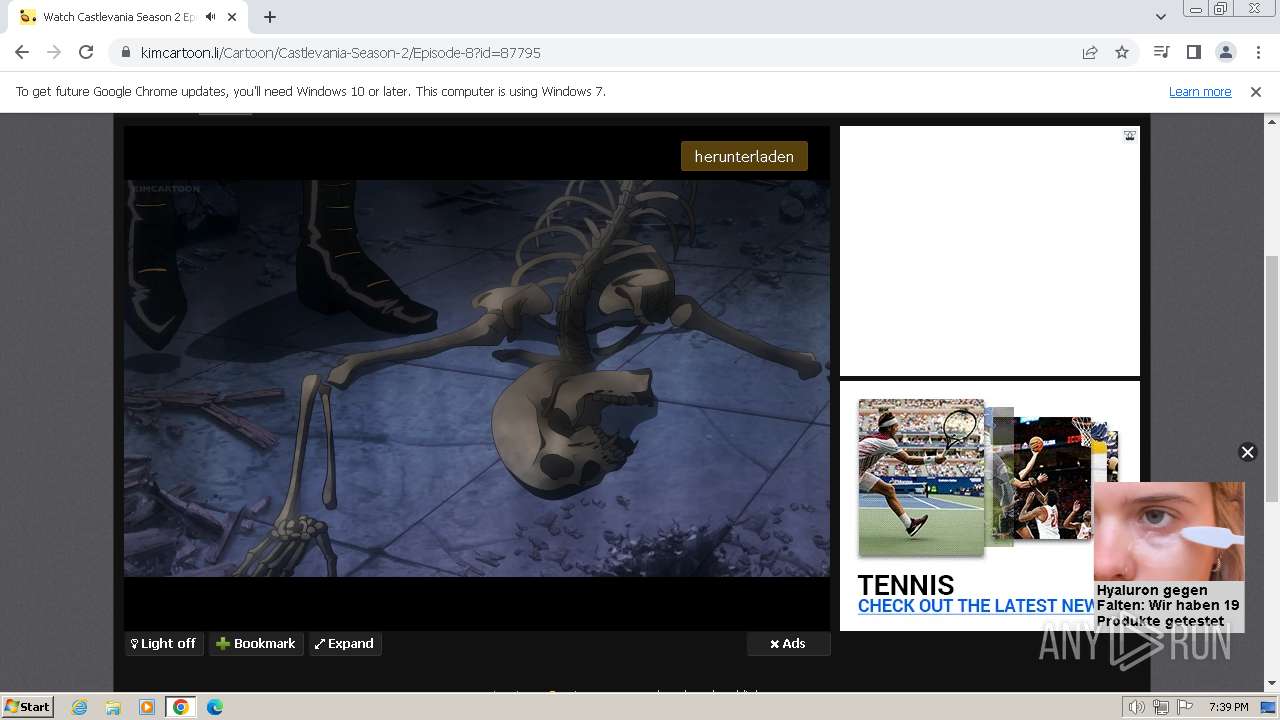Open Action Center flag icon

[x=1184, y=707]
